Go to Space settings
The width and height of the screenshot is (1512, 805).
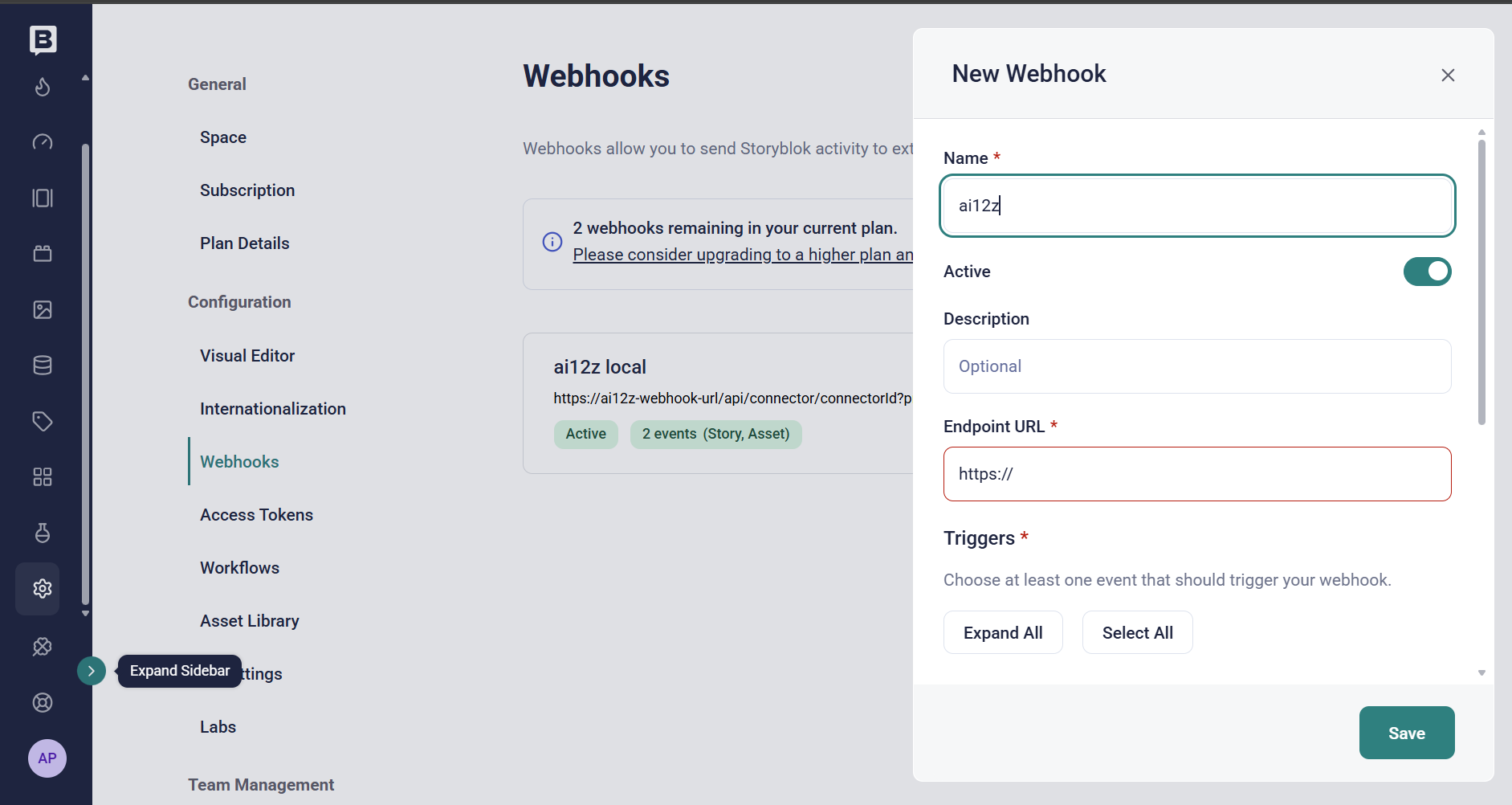coord(223,137)
